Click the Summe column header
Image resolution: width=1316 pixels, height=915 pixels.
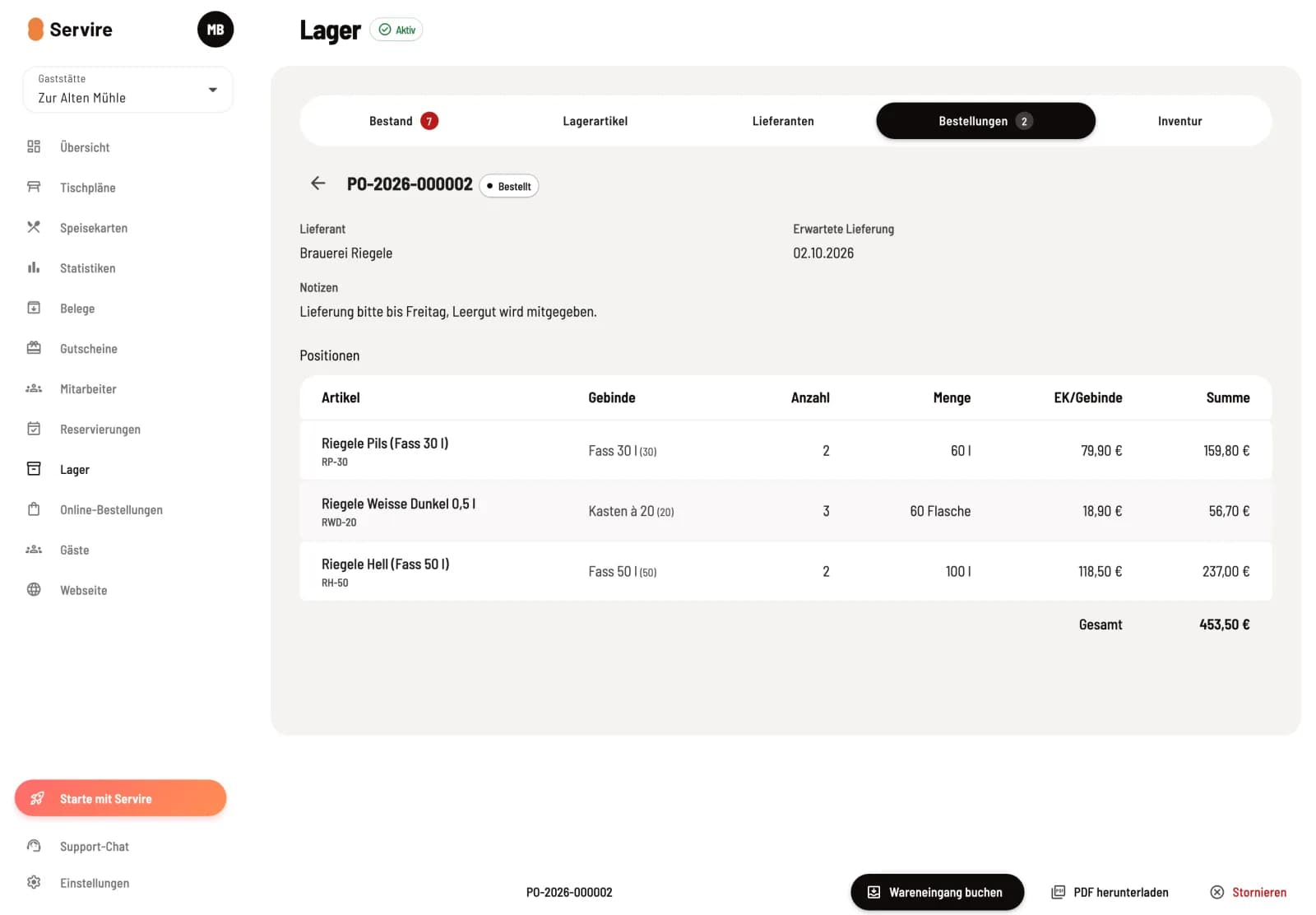point(1228,397)
